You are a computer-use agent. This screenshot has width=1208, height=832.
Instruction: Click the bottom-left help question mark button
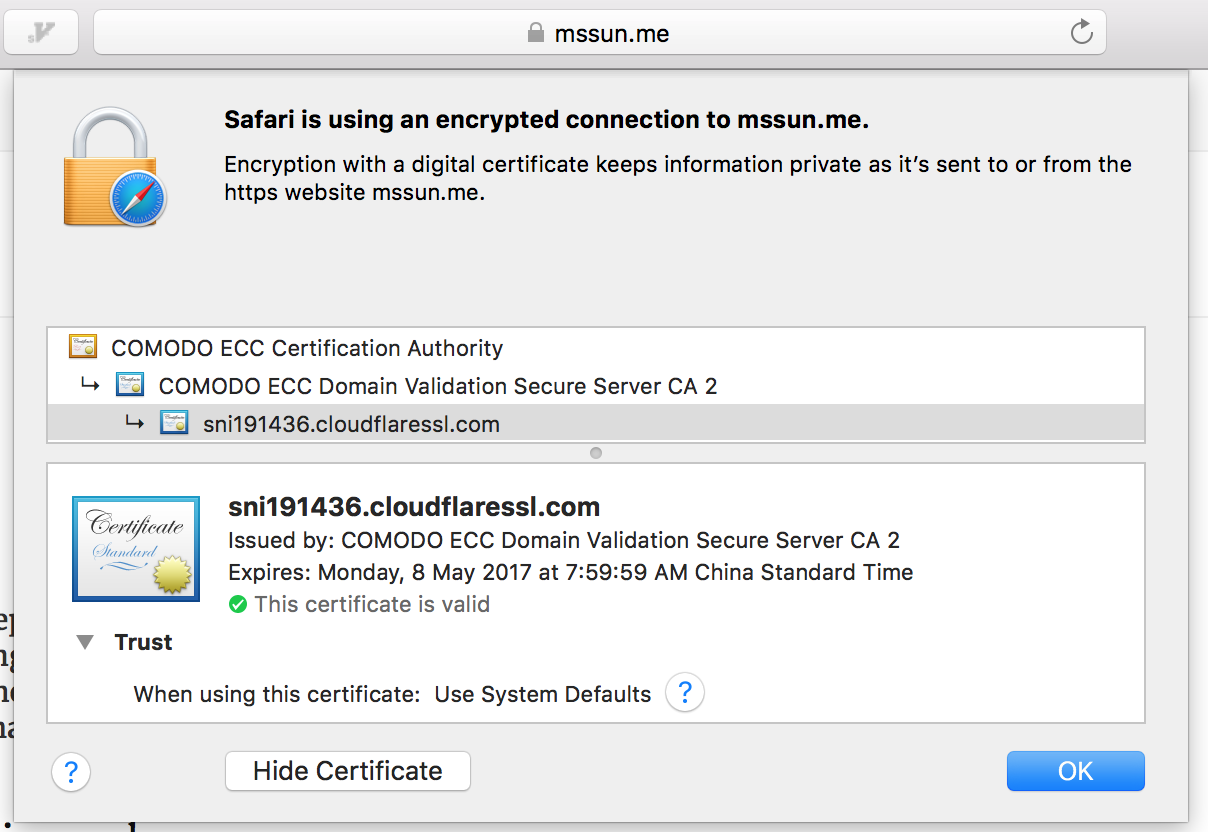(x=71, y=772)
